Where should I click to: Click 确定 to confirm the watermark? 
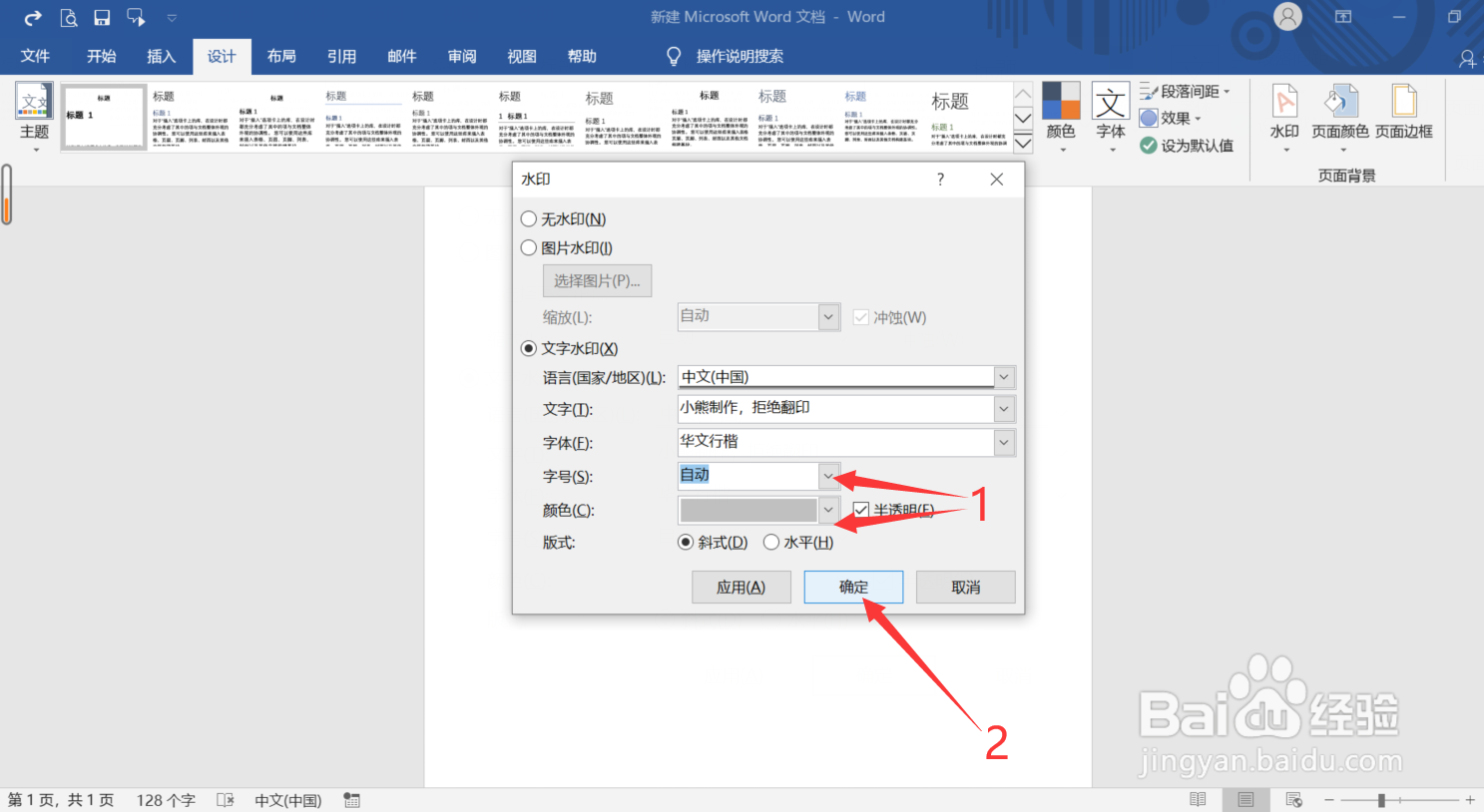(x=853, y=588)
